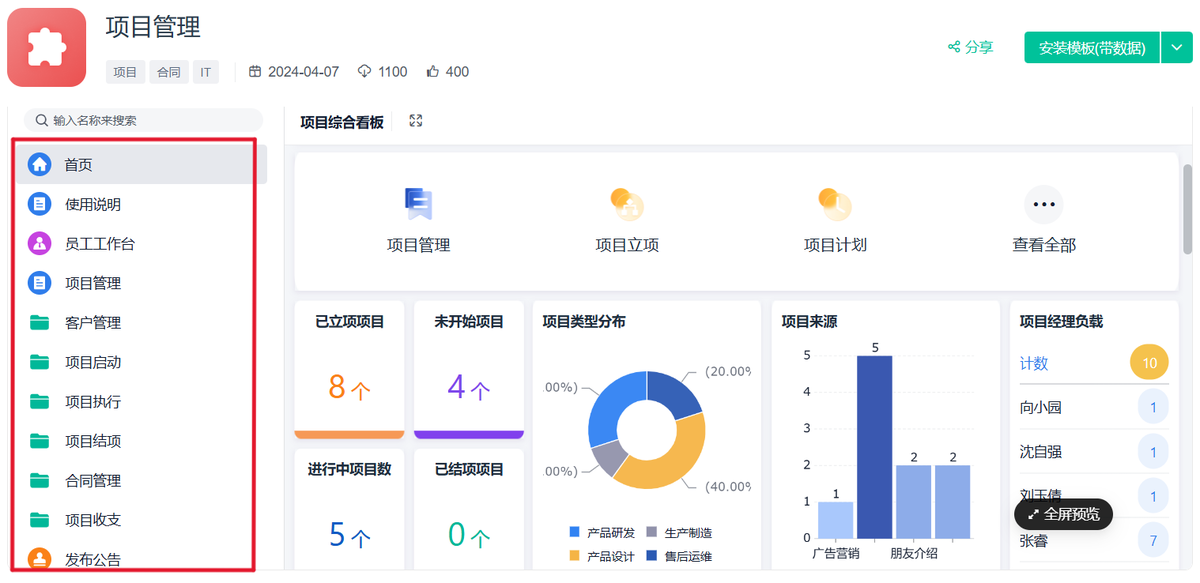Click the 查看全部 three-dots icon

pos(1043,204)
